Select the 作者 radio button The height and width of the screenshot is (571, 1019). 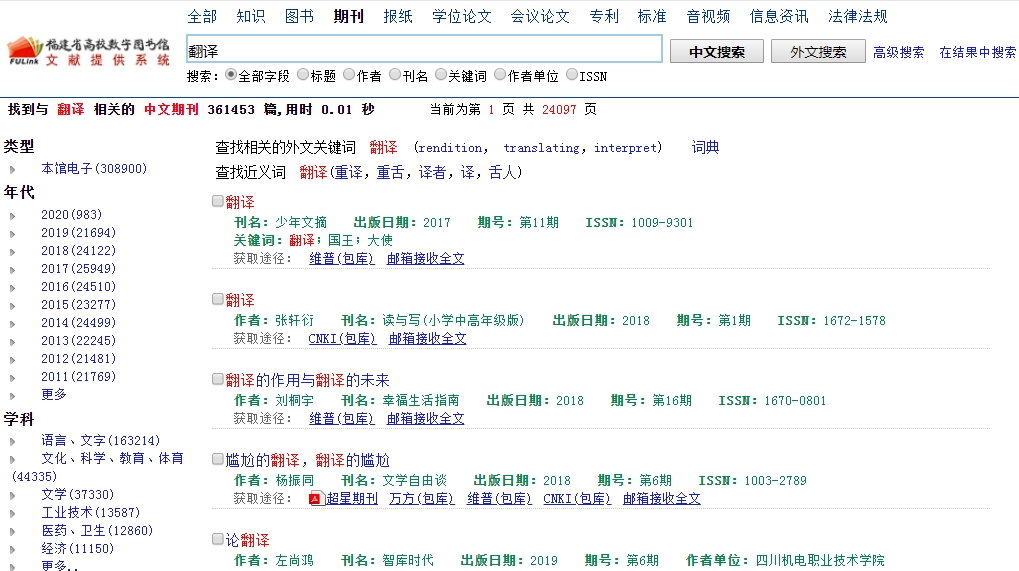coord(349,75)
